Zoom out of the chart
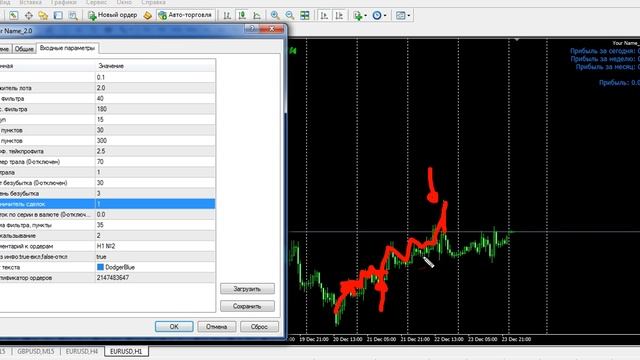This screenshot has width=640, height=360. (x=290, y=16)
